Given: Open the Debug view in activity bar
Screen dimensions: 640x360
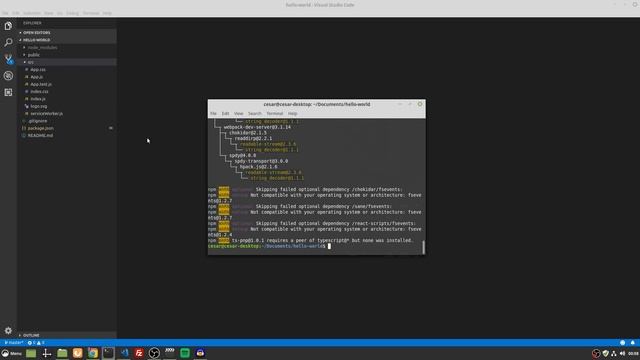Looking at the screenshot, I should (x=8, y=76).
